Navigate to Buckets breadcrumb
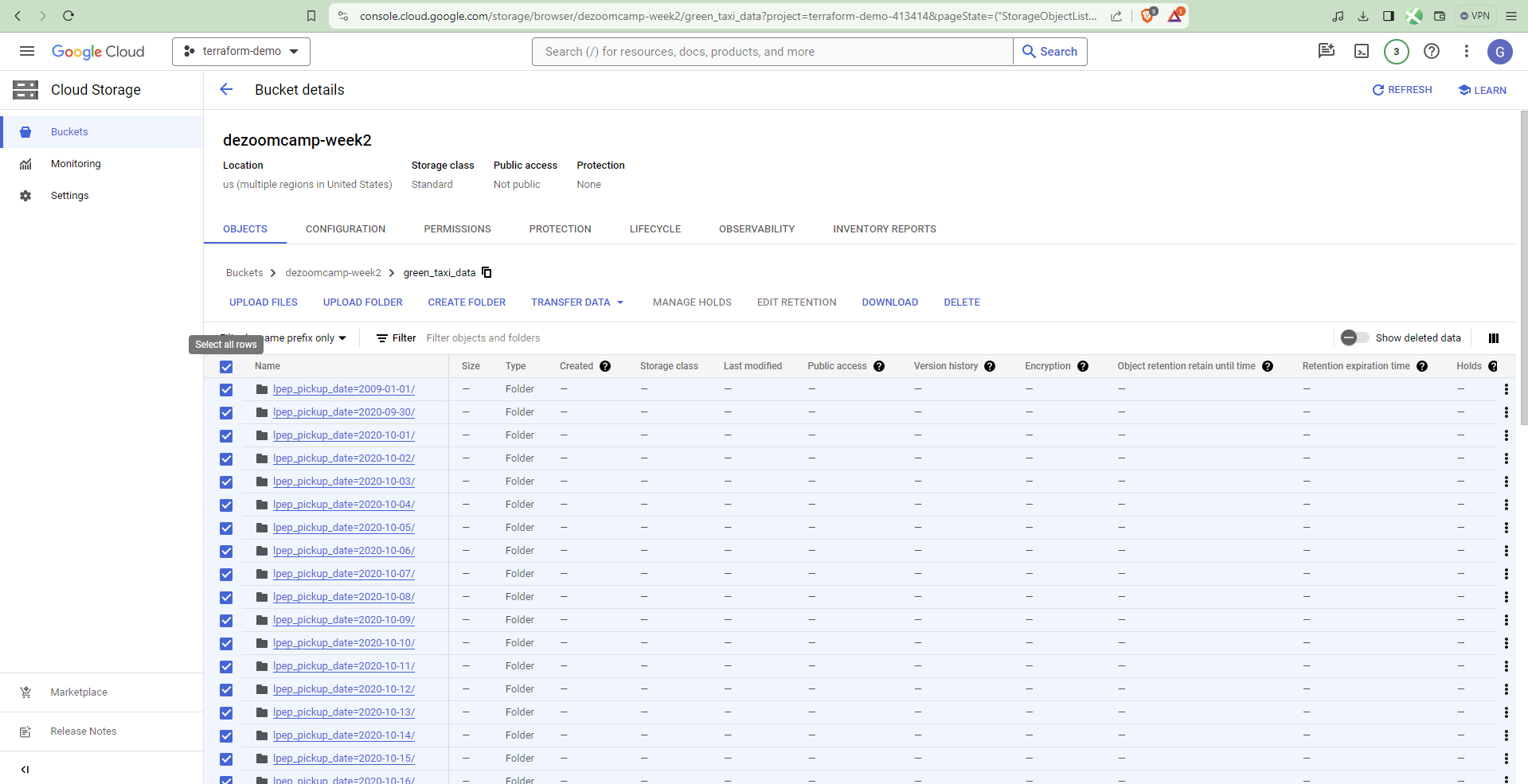This screenshot has width=1528, height=784. pyautogui.click(x=244, y=272)
